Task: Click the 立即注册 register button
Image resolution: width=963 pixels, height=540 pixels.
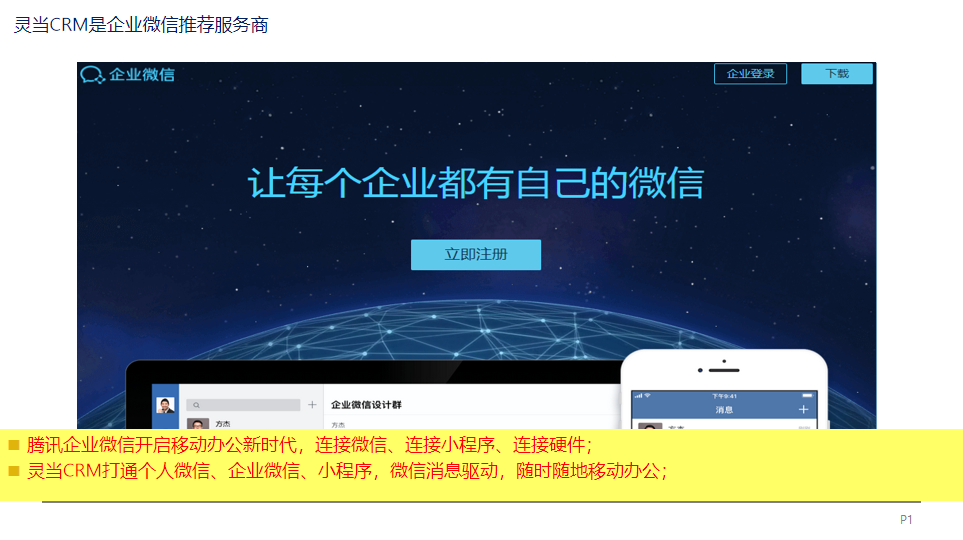Action: [x=476, y=254]
